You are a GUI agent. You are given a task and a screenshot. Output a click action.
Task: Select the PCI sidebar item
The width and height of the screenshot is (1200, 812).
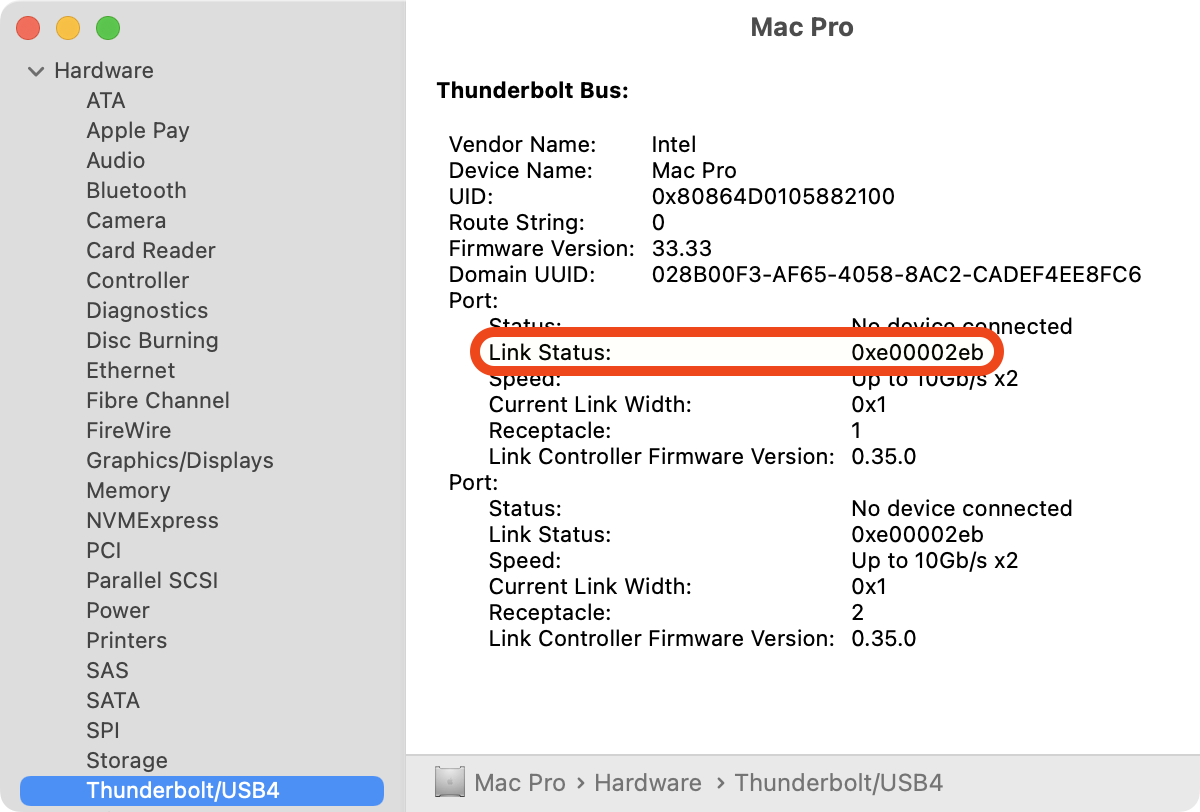[x=104, y=550]
